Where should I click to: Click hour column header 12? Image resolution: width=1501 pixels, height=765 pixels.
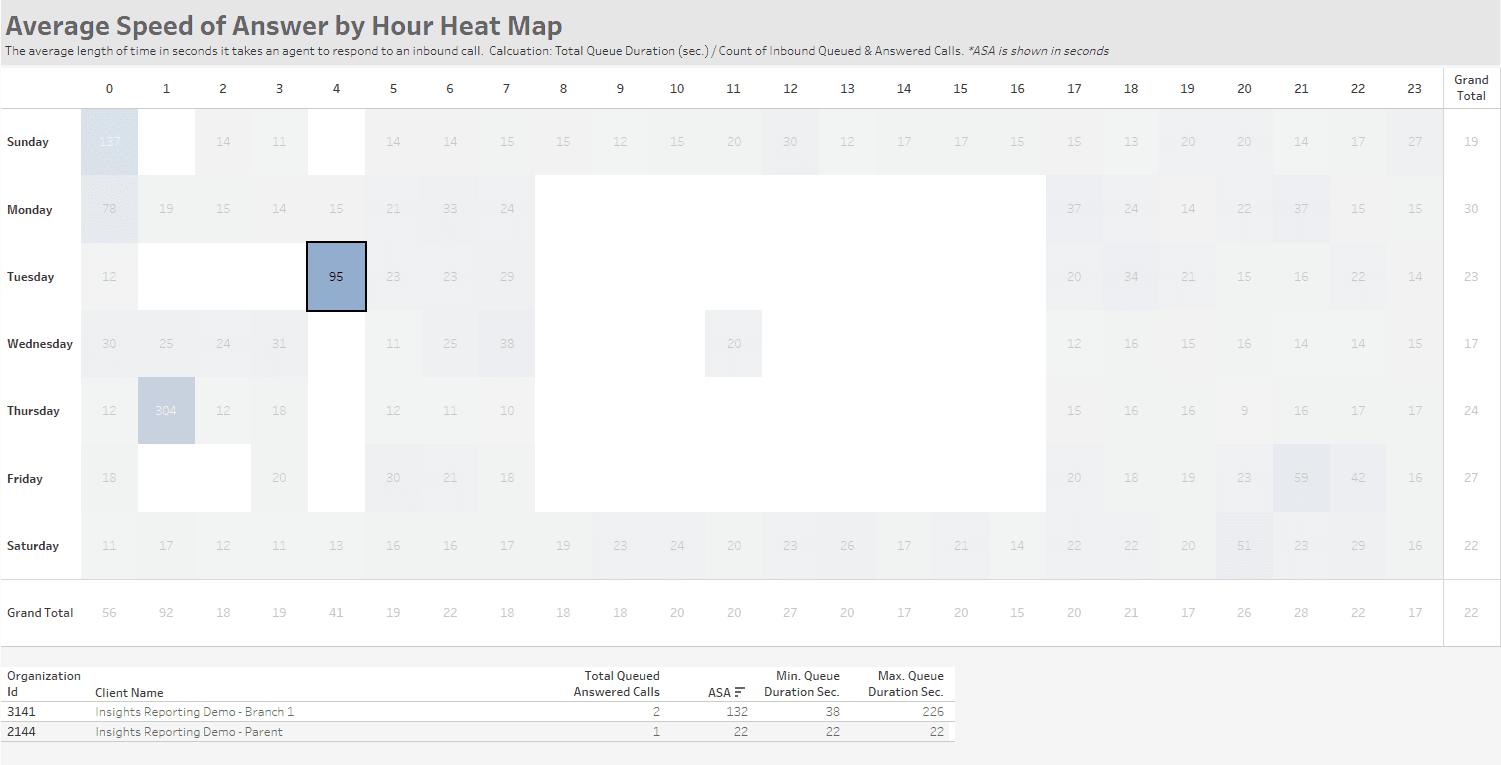pos(790,88)
